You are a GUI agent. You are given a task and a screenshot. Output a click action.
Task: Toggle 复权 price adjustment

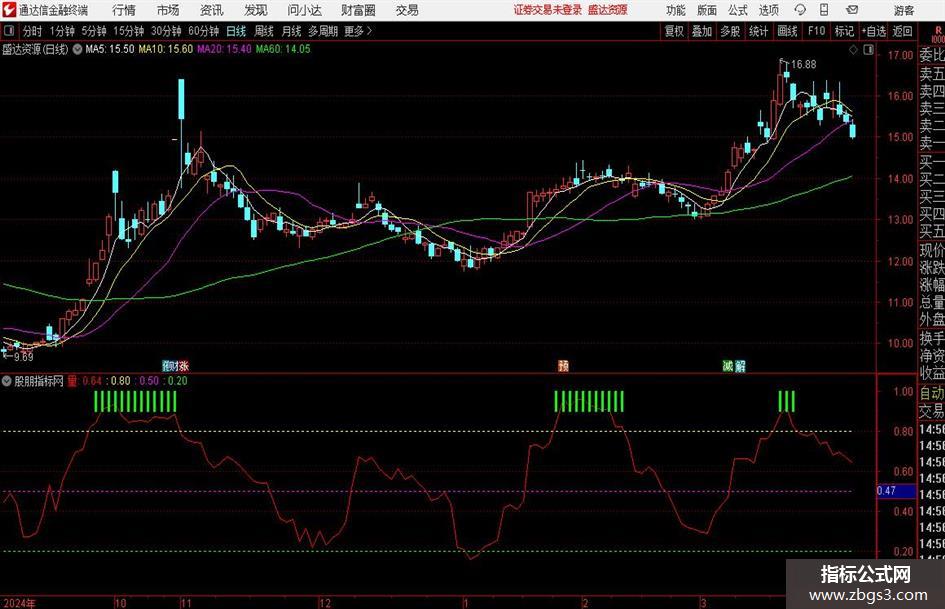674,31
